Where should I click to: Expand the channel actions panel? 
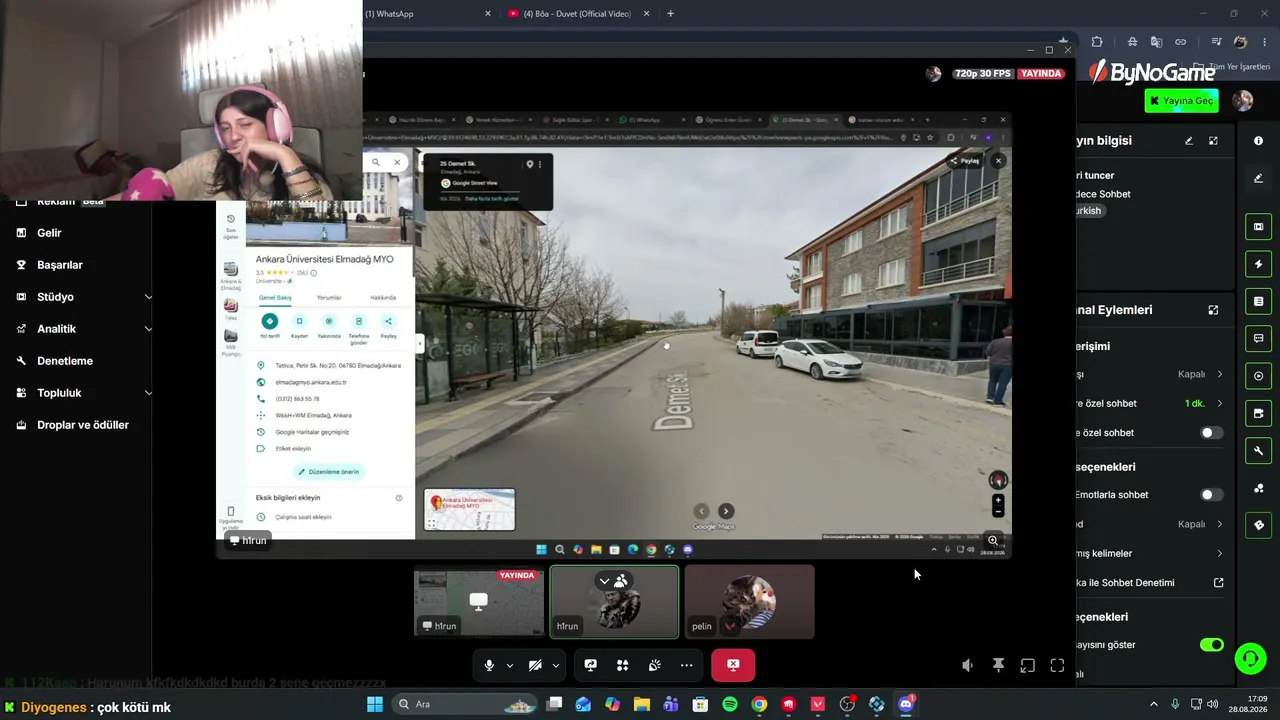pyautogui.click(x=1213, y=310)
